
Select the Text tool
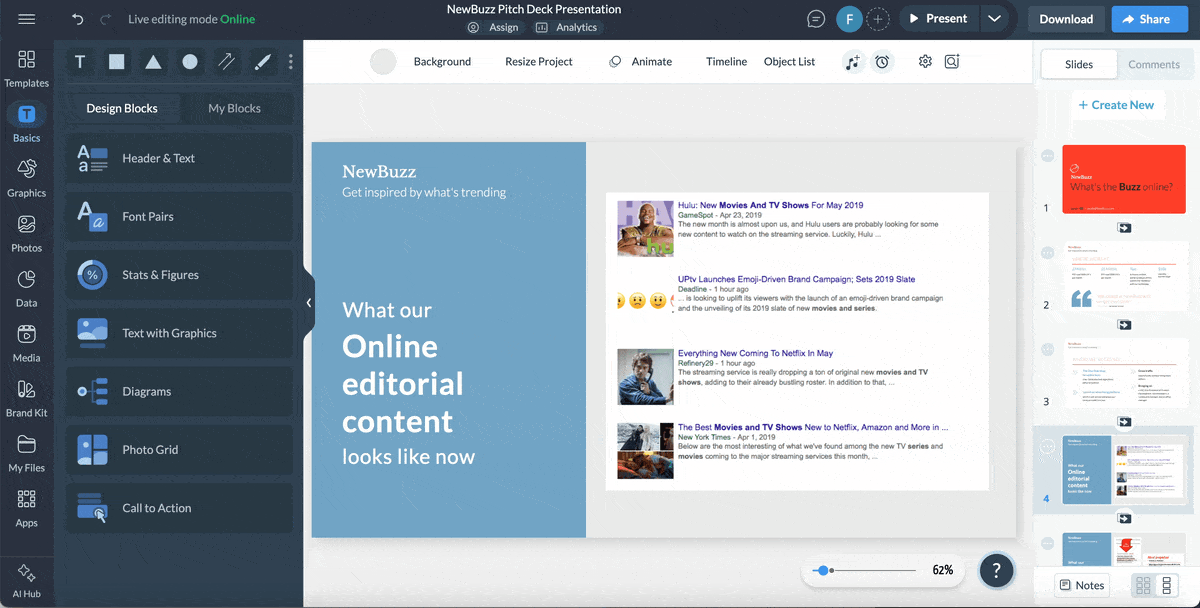pyautogui.click(x=79, y=61)
